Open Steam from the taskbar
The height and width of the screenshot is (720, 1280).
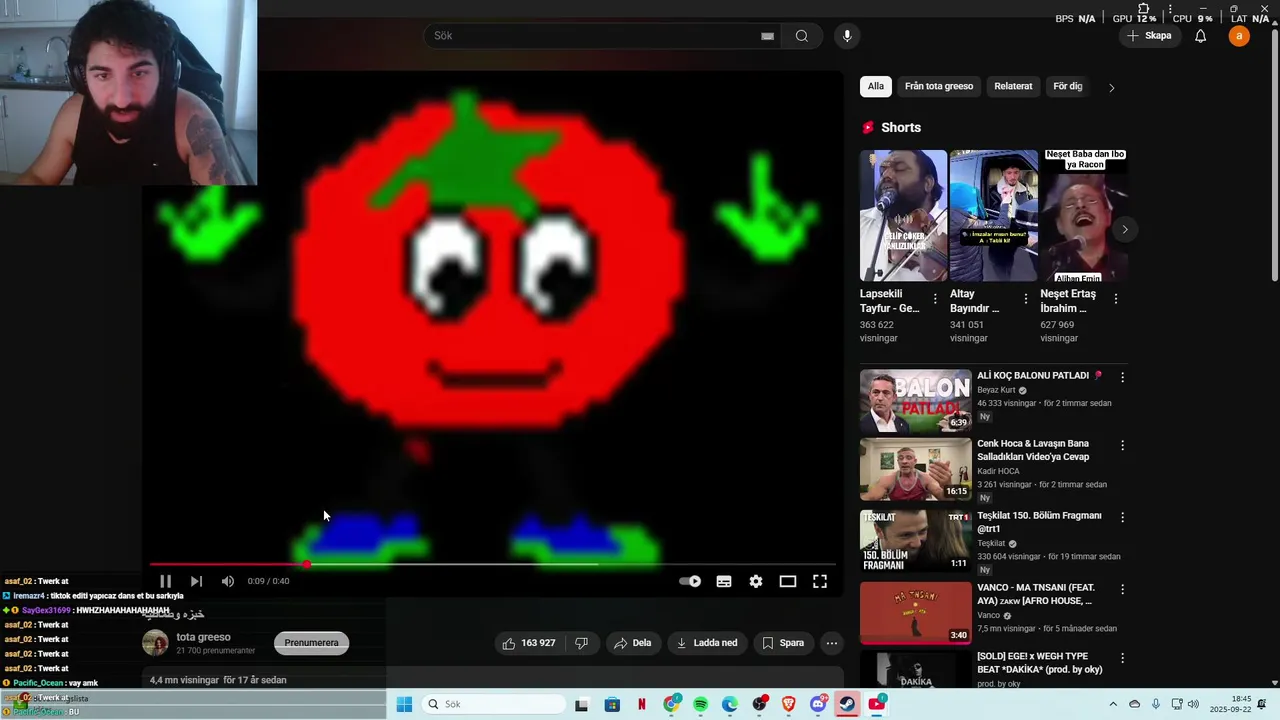point(847,704)
